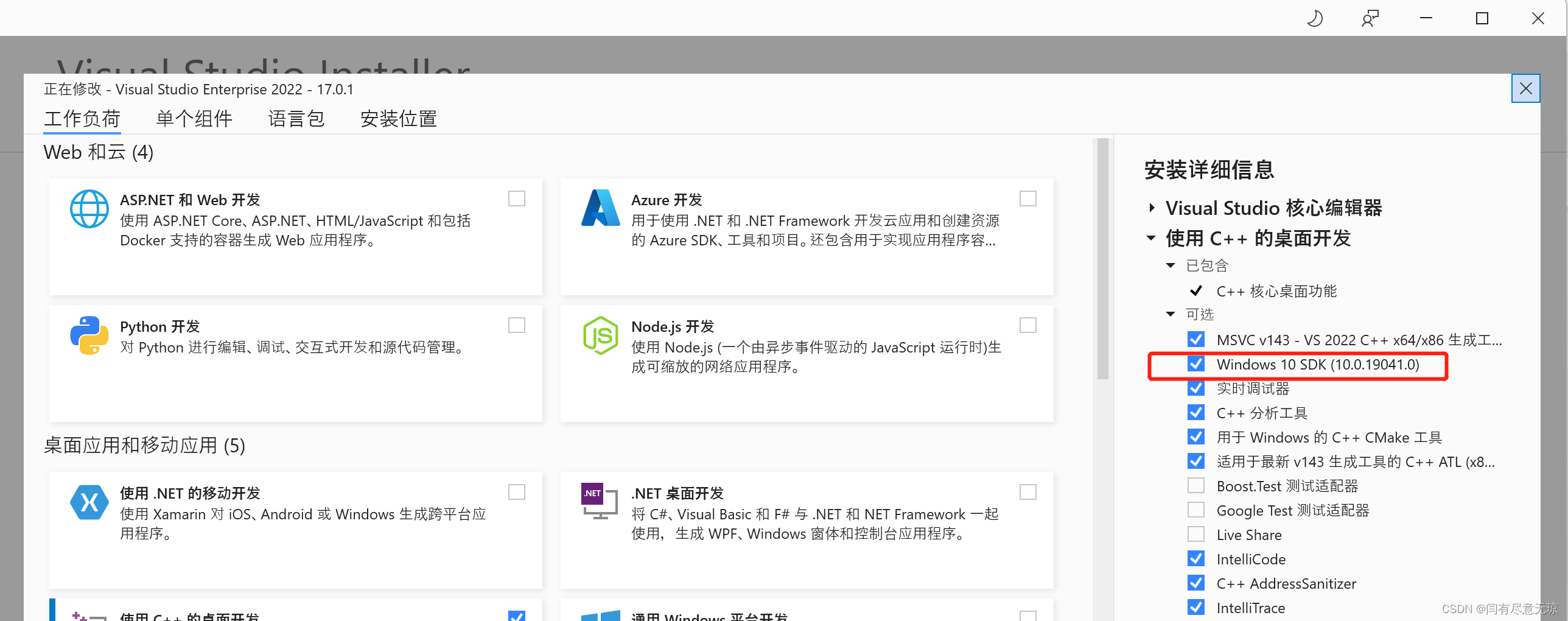The height and width of the screenshot is (621, 1568).
Task: Collapse the 可选 section
Action: pyautogui.click(x=1171, y=314)
